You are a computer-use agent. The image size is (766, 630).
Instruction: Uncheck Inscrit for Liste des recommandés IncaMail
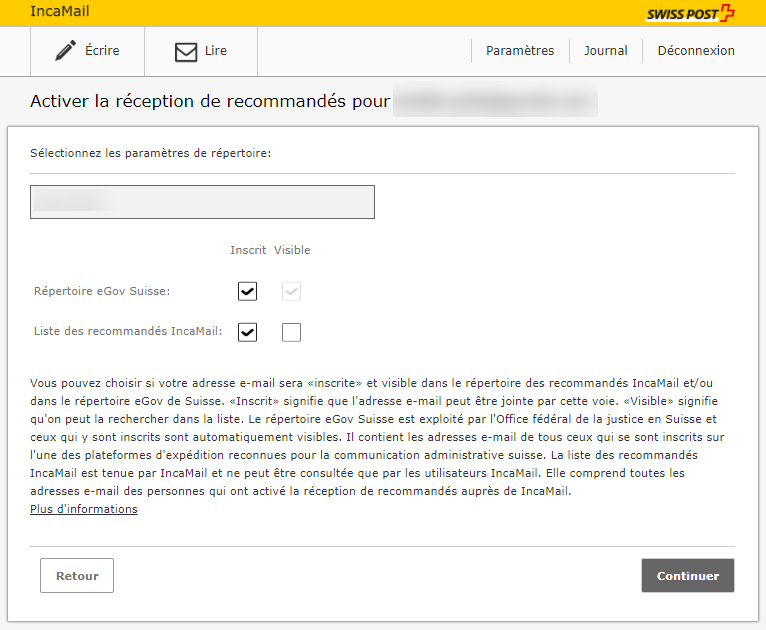(x=248, y=332)
